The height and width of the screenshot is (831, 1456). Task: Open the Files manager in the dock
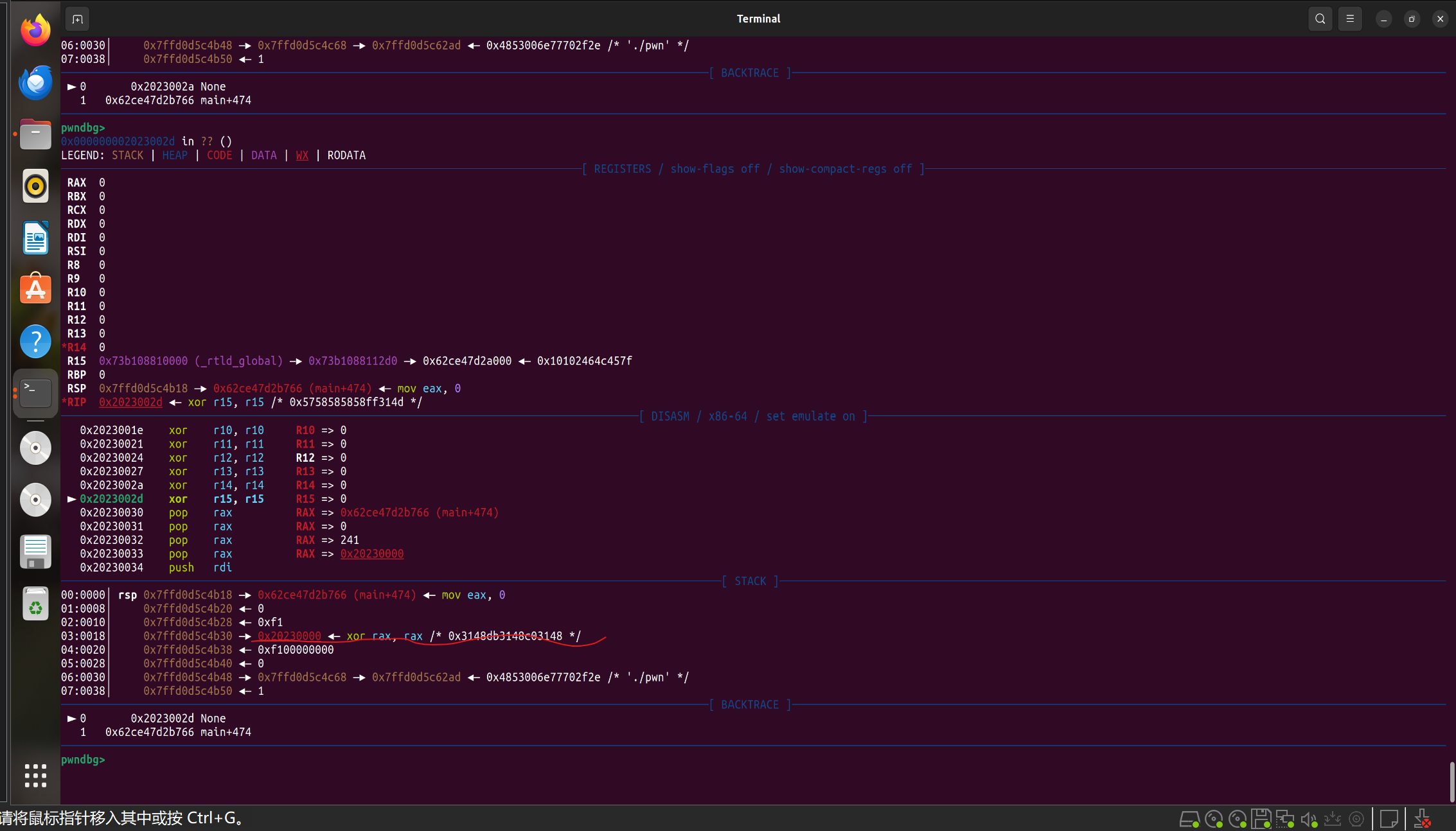(x=35, y=134)
